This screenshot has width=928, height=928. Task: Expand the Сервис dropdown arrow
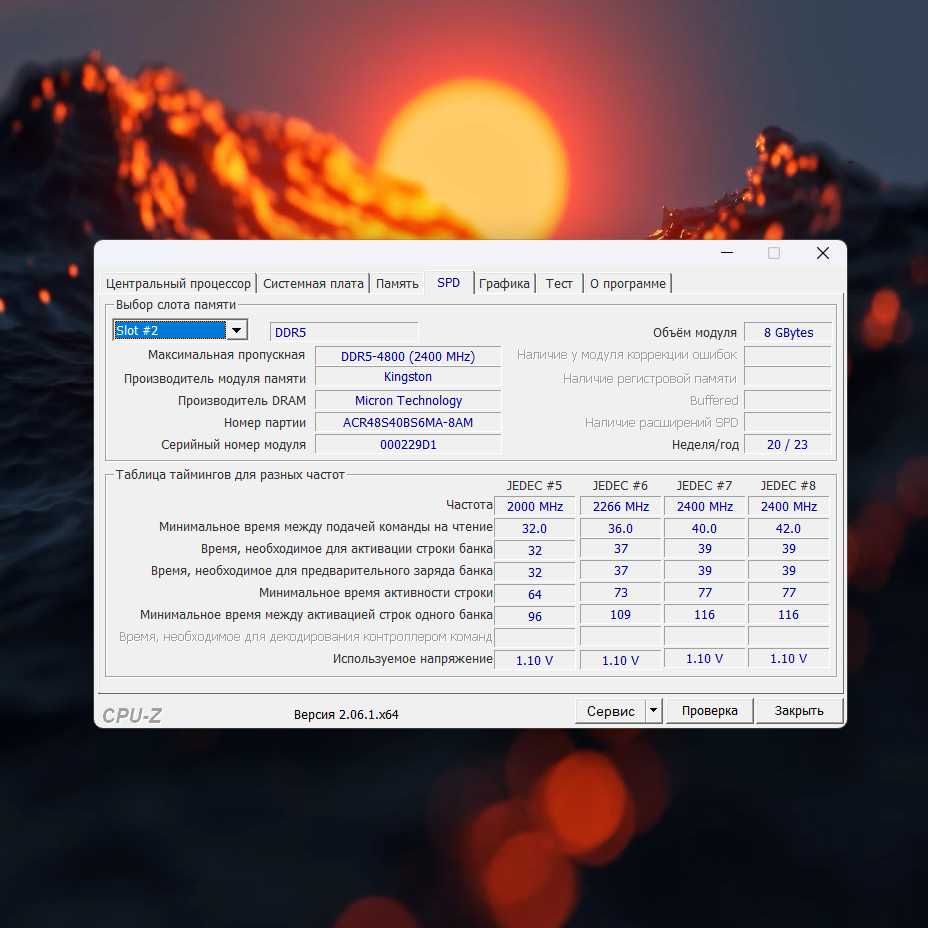(653, 710)
